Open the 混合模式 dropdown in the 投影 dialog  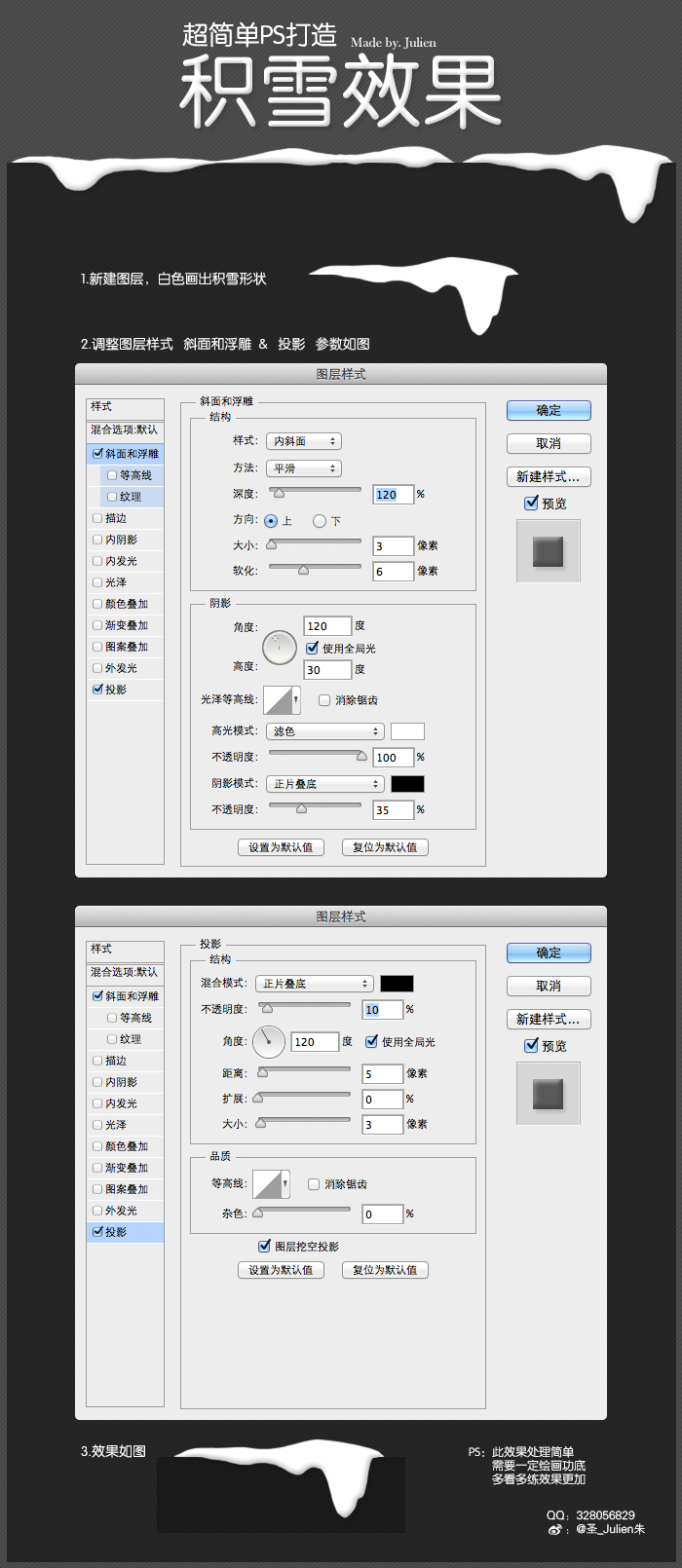315,984
